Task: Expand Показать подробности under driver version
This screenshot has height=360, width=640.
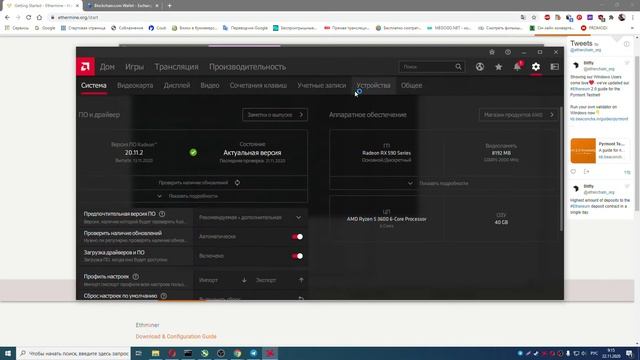Action: (x=188, y=196)
